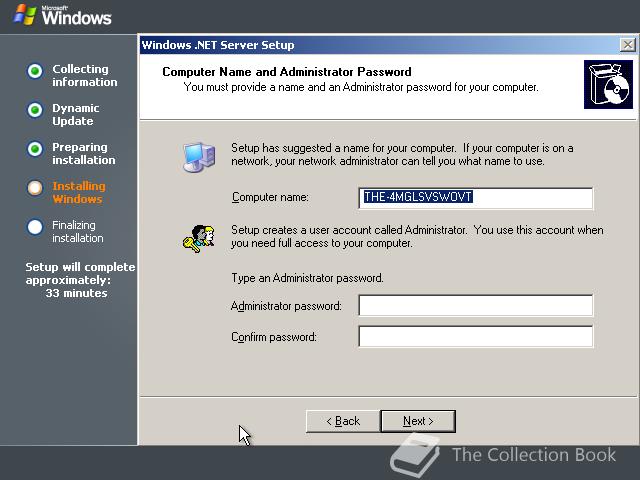
Task: Click the 'Confirm password:' label
Action: coord(274,337)
